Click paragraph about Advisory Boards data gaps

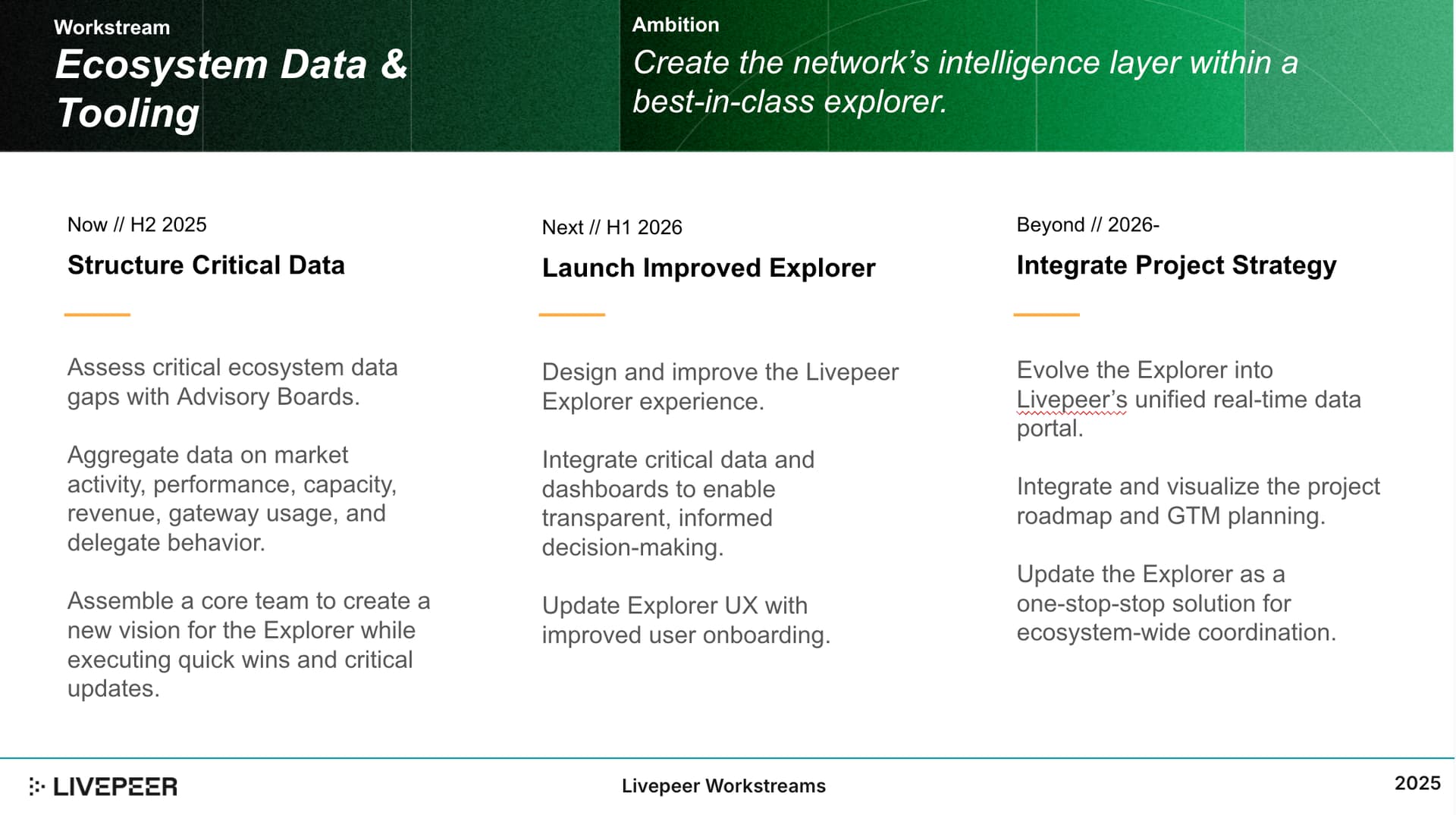232,382
